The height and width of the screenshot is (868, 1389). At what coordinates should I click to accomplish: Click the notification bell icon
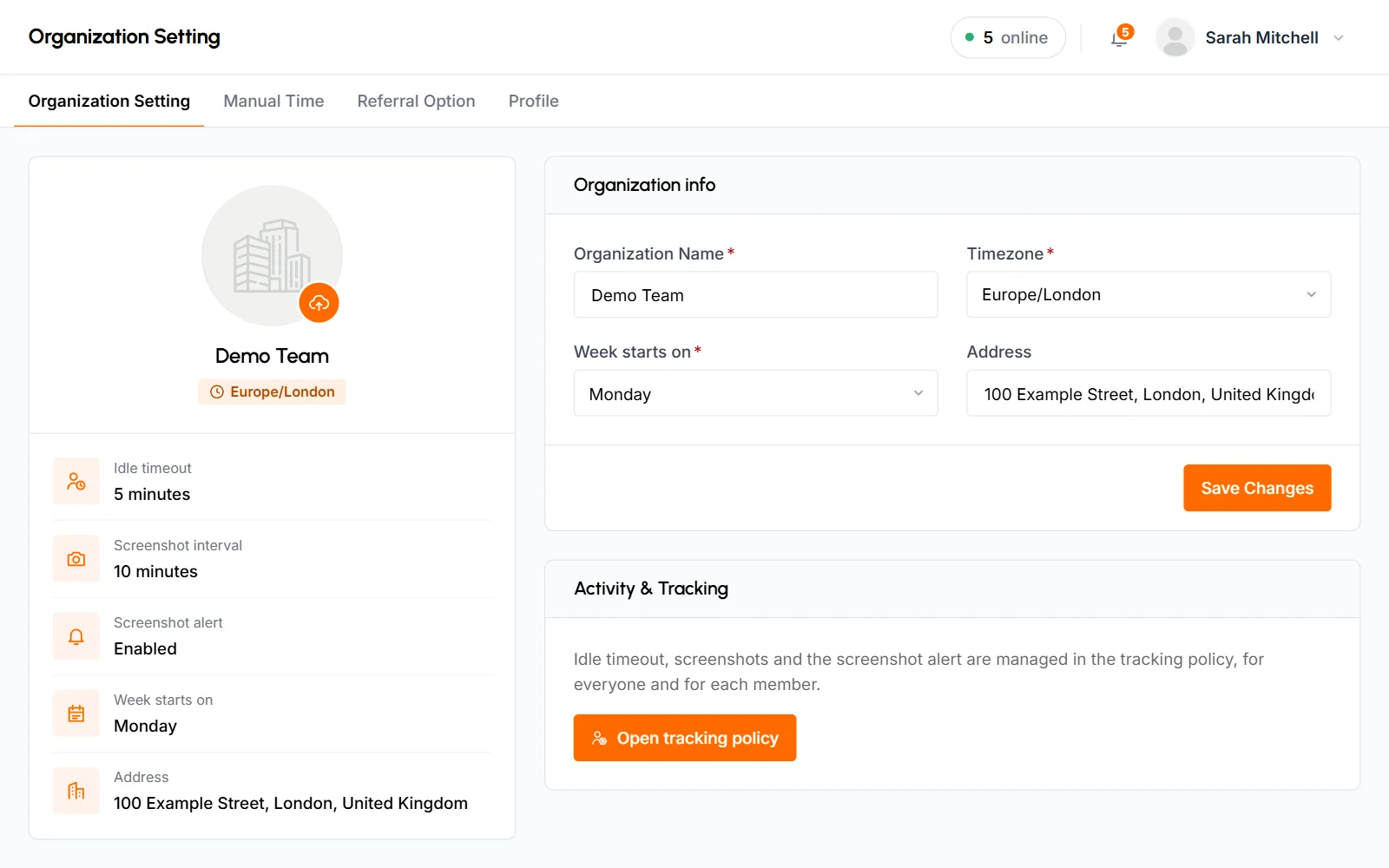[1119, 38]
